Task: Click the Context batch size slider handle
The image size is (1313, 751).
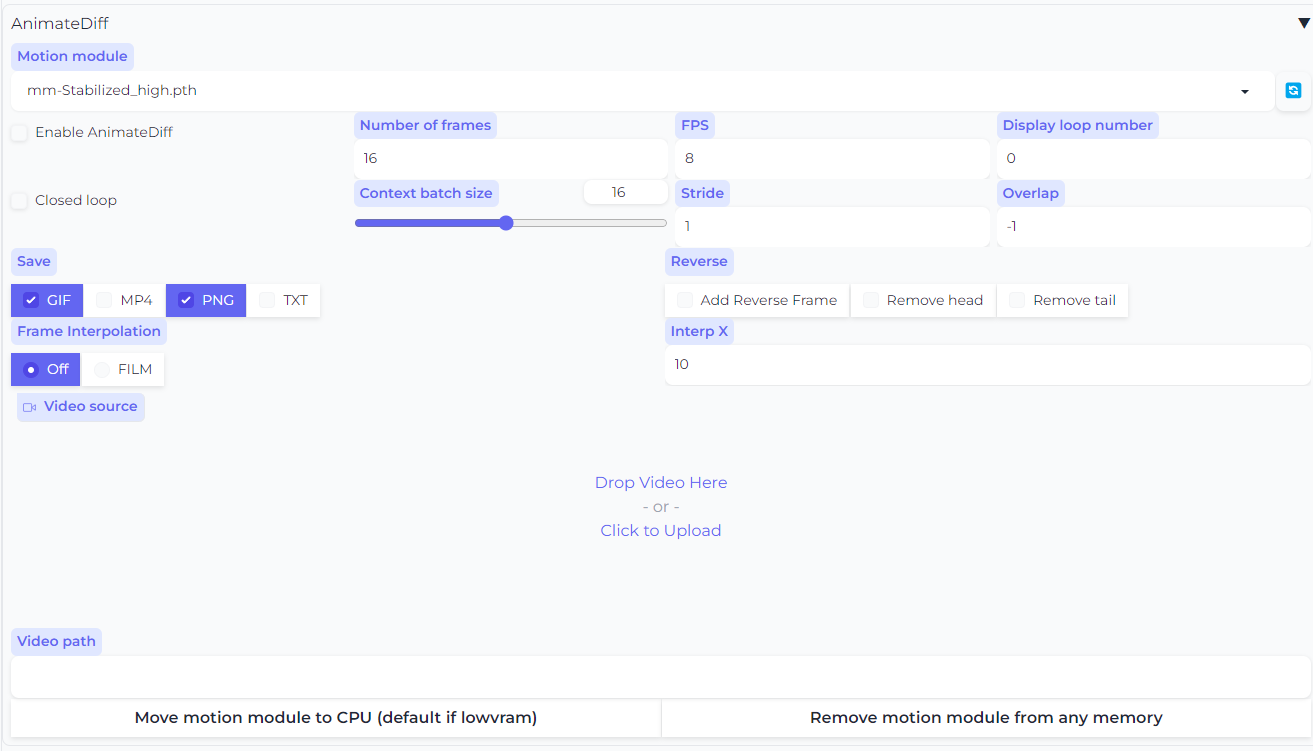Action: tap(506, 223)
